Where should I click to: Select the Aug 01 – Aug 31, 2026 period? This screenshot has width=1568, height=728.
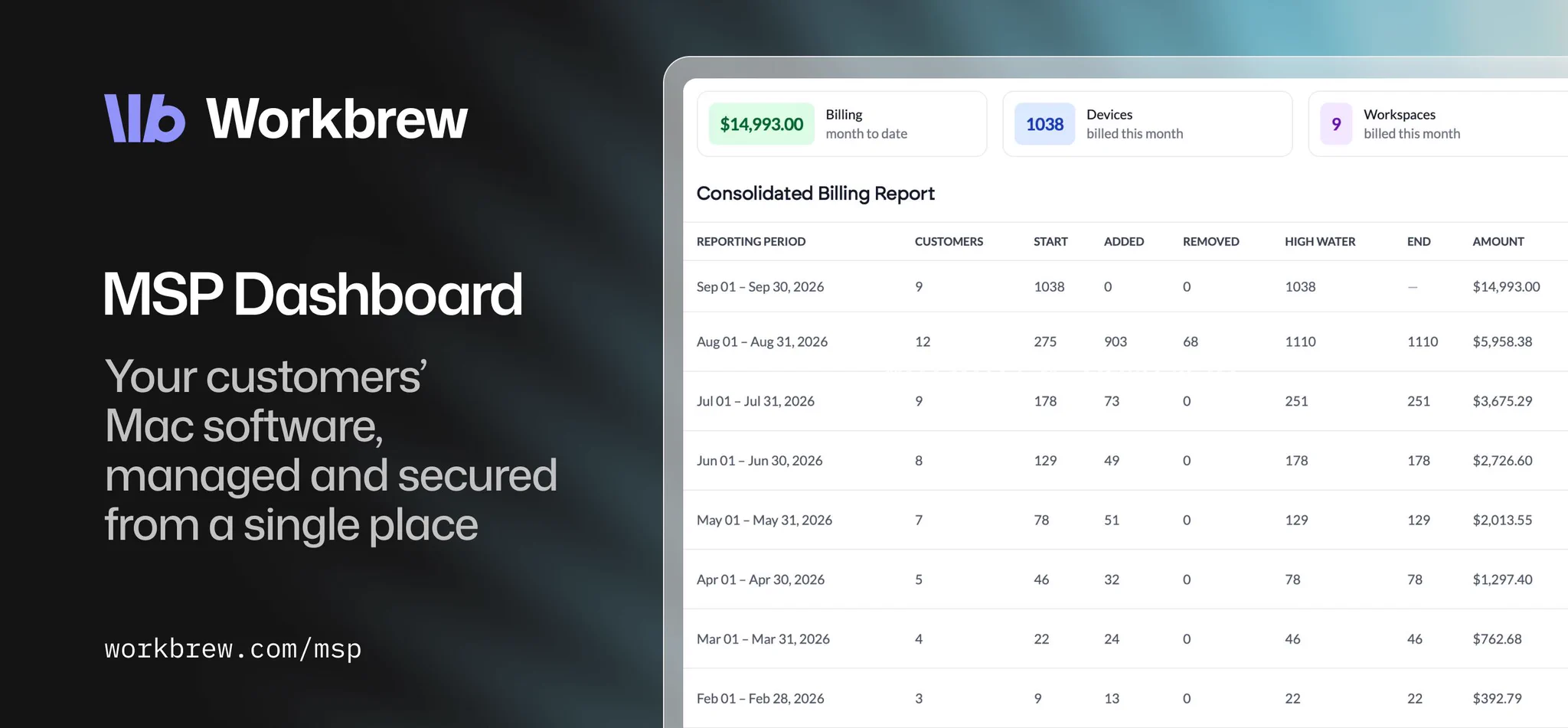pos(762,341)
